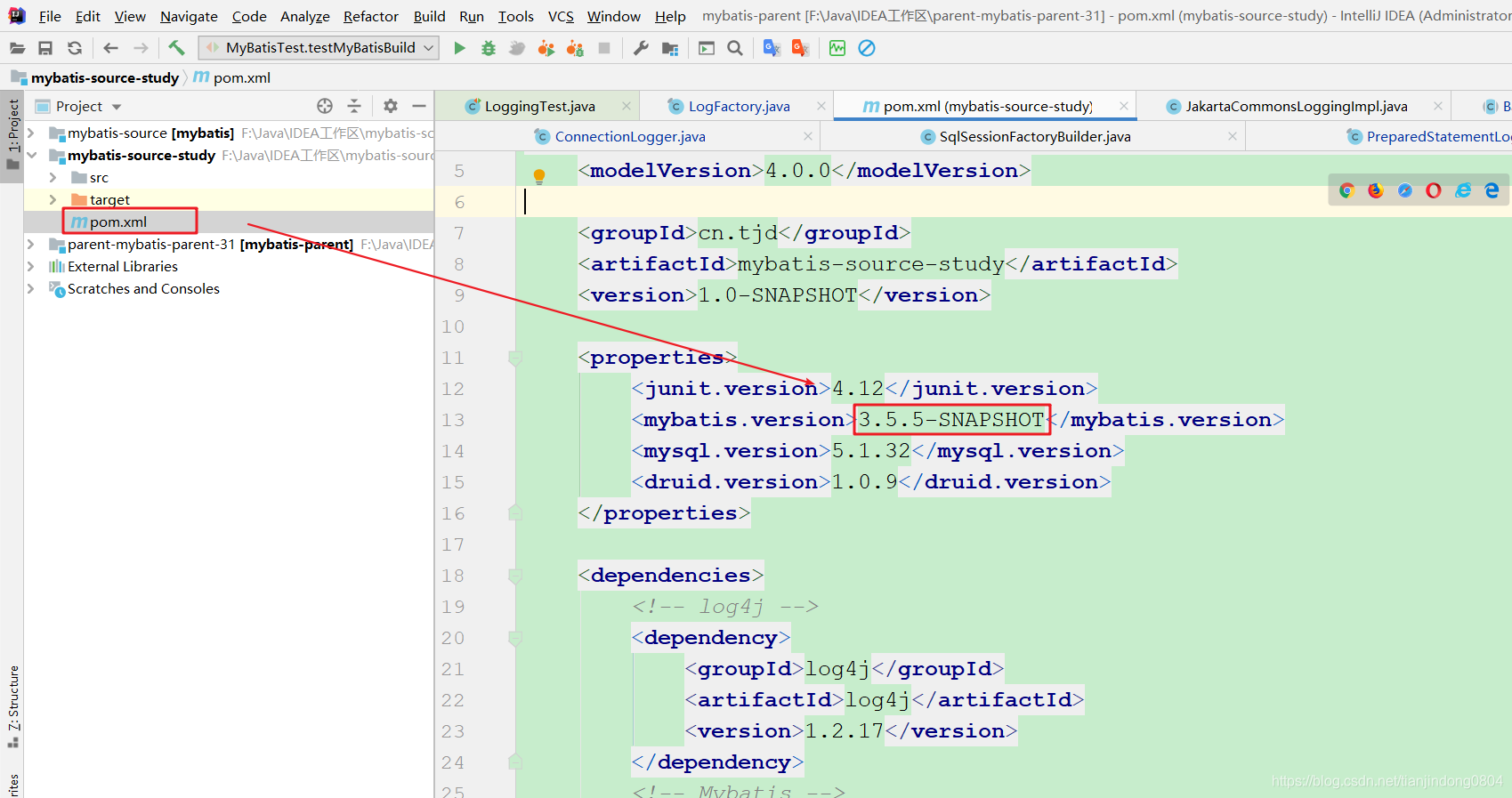Image resolution: width=1512 pixels, height=798 pixels.
Task: Open the Refactor menu
Action: (x=371, y=16)
